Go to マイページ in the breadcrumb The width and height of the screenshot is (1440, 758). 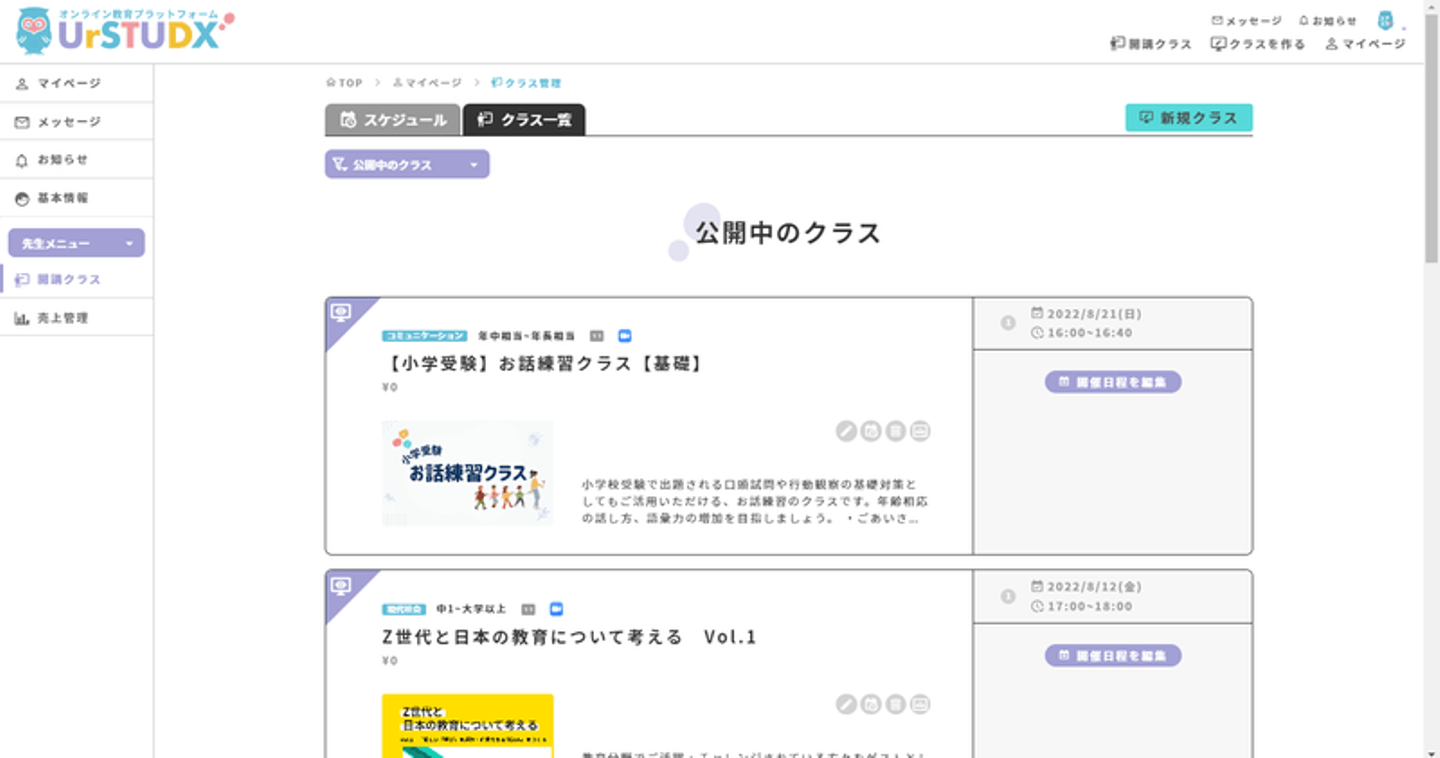point(427,83)
